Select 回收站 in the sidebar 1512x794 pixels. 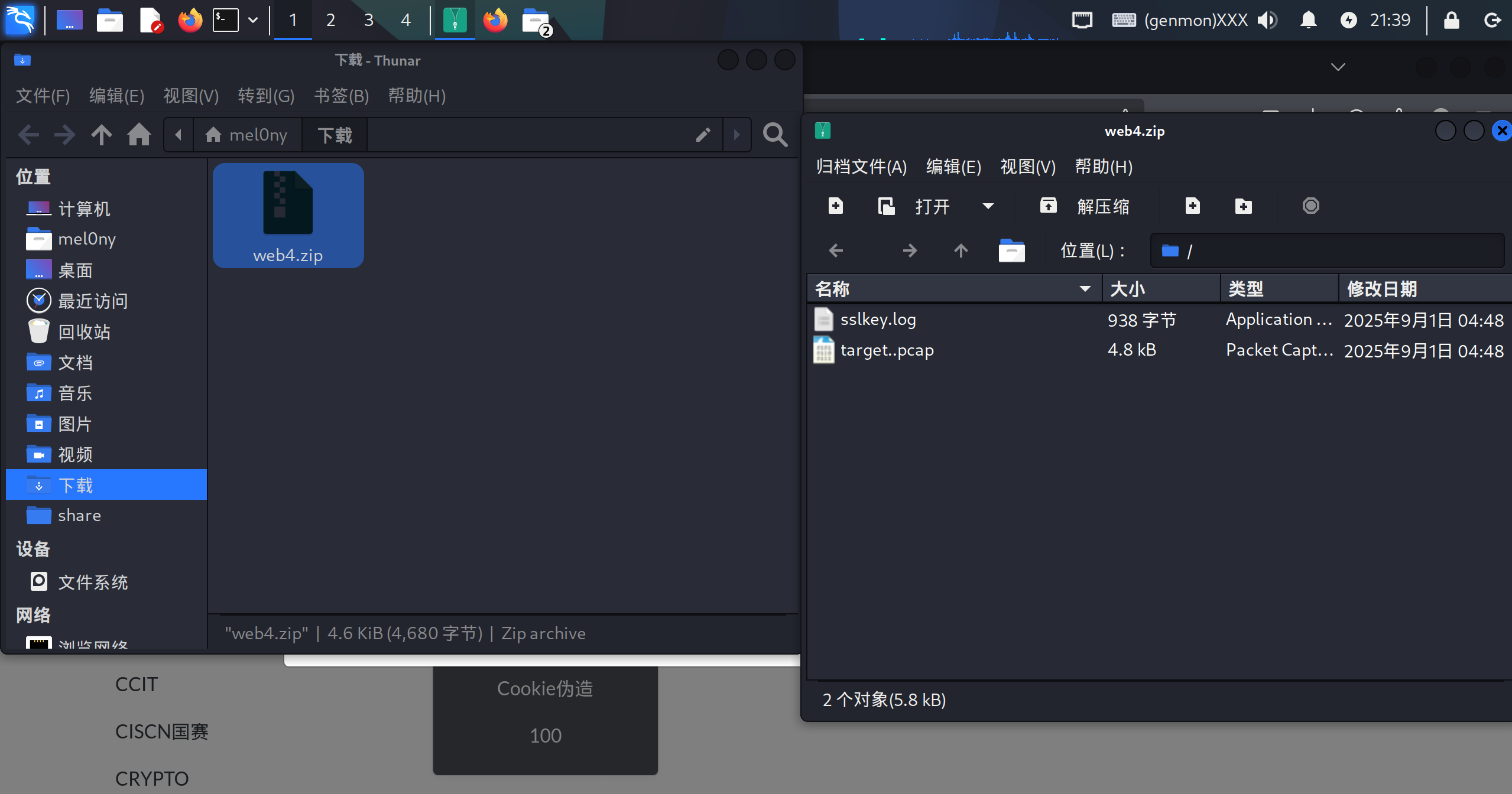pyautogui.click(x=84, y=332)
